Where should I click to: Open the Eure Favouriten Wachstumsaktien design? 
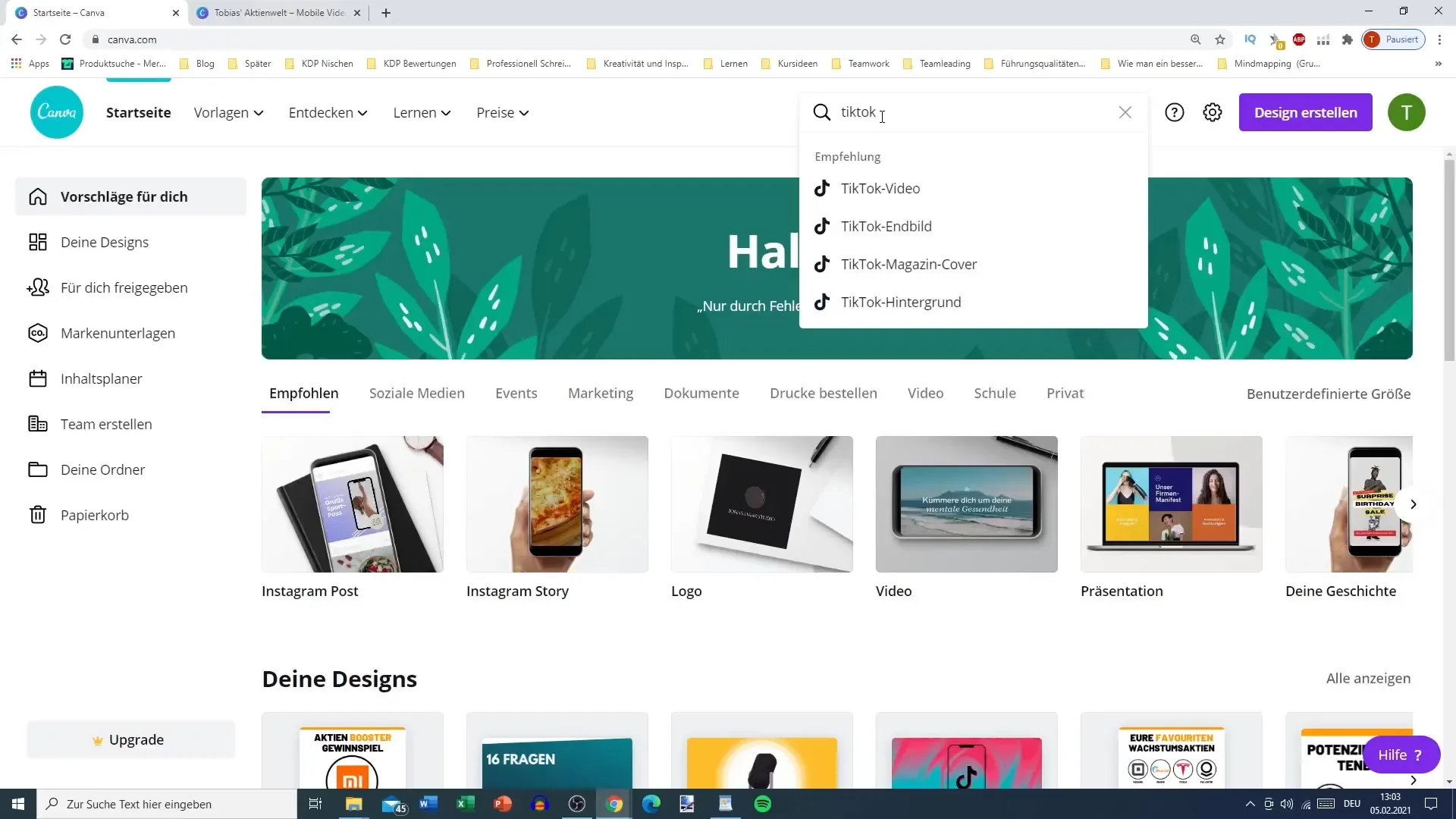pos(1172,751)
